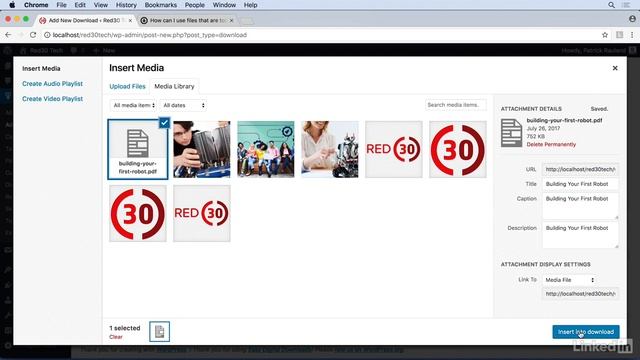640x360 pixels.
Task: Open the Bookmarks menu
Action: [161, 5]
